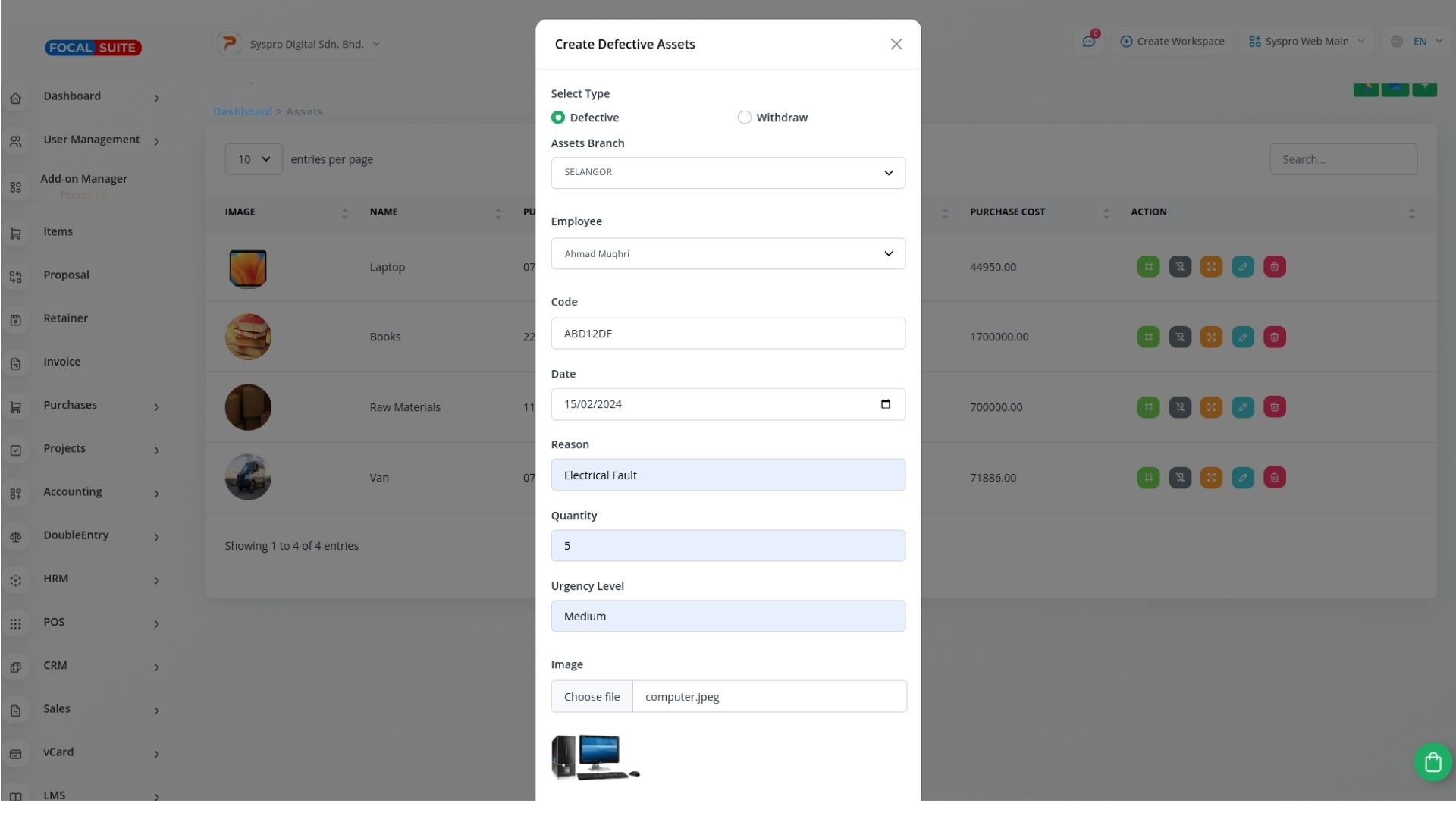The image size is (1456, 819).
Task: Click the Reason field with Electrical Fault
Action: click(727, 475)
